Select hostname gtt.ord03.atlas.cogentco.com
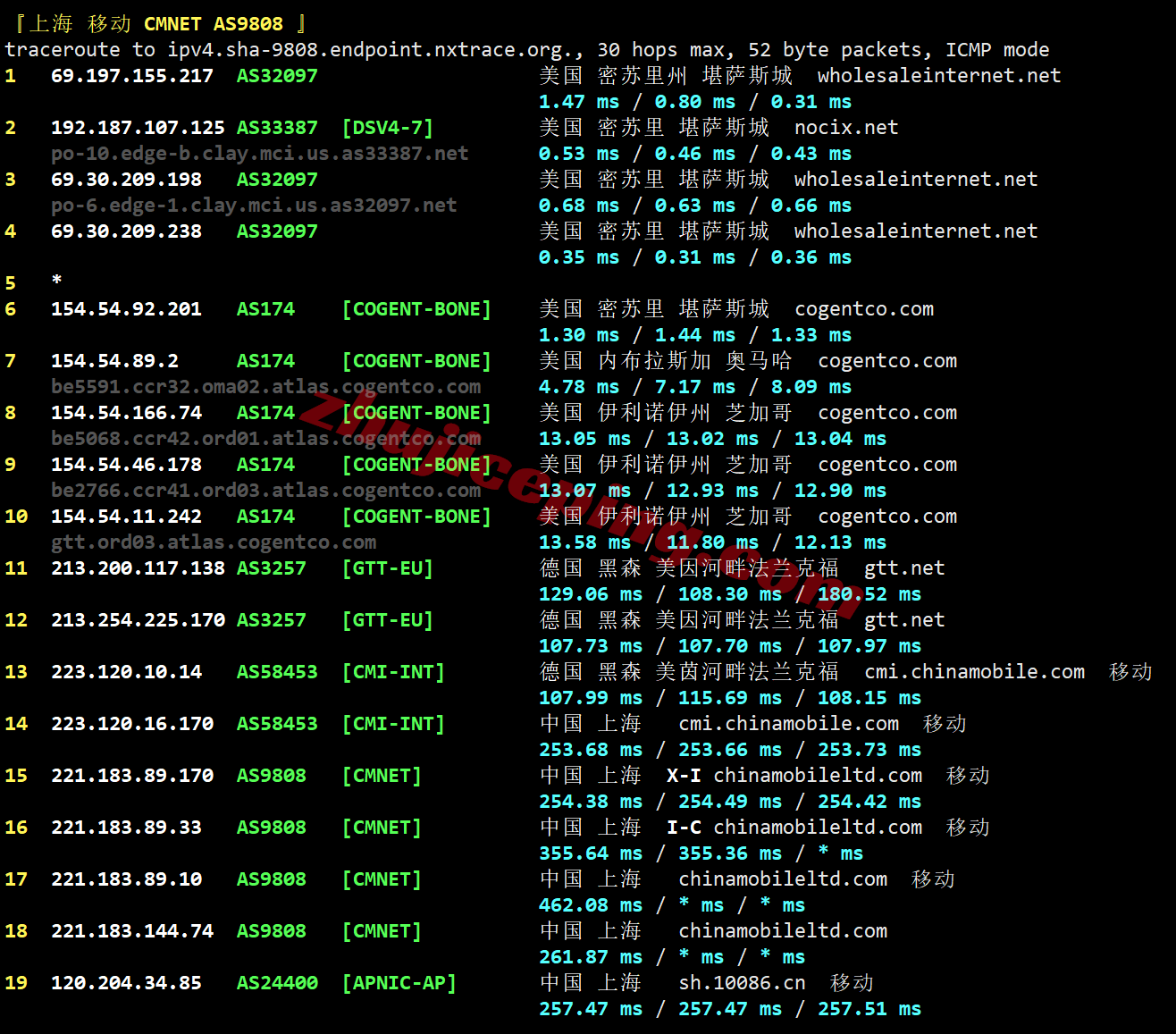This screenshot has height=1034, width=1176. tap(214, 542)
